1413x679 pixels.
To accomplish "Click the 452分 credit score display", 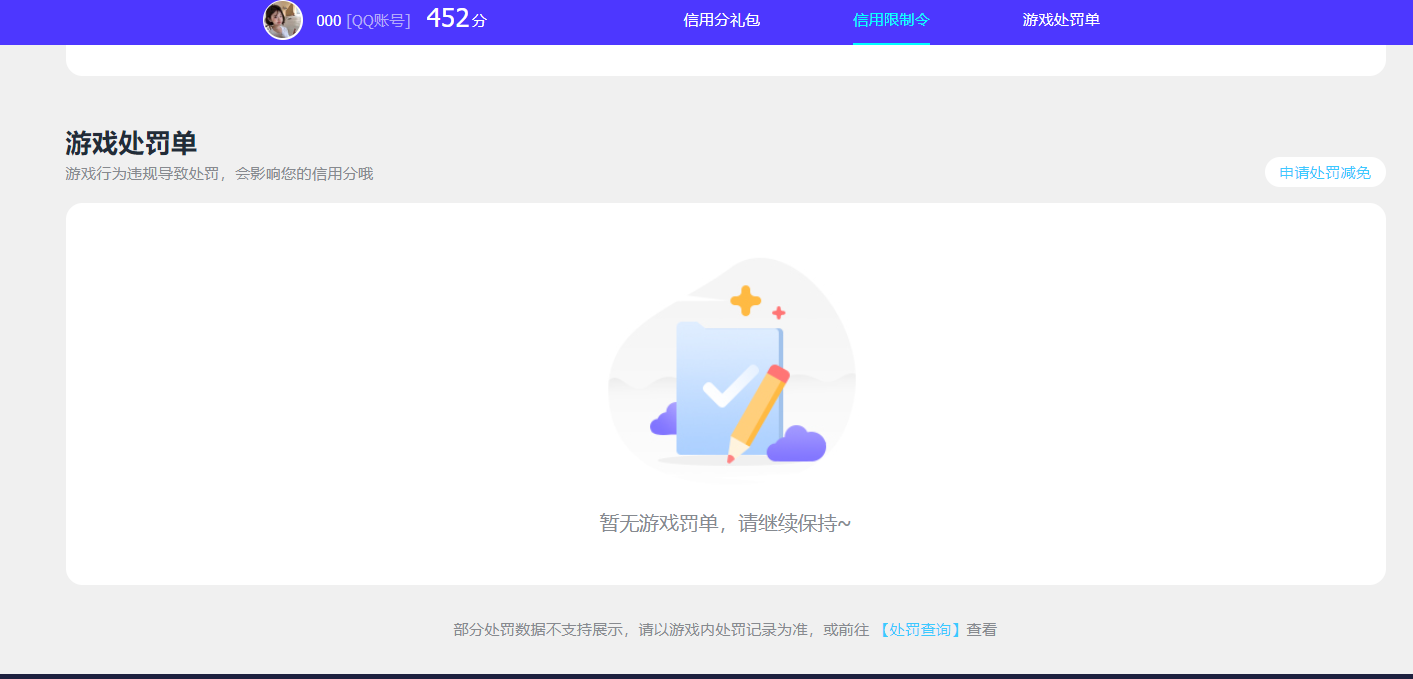I will pos(456,18).
